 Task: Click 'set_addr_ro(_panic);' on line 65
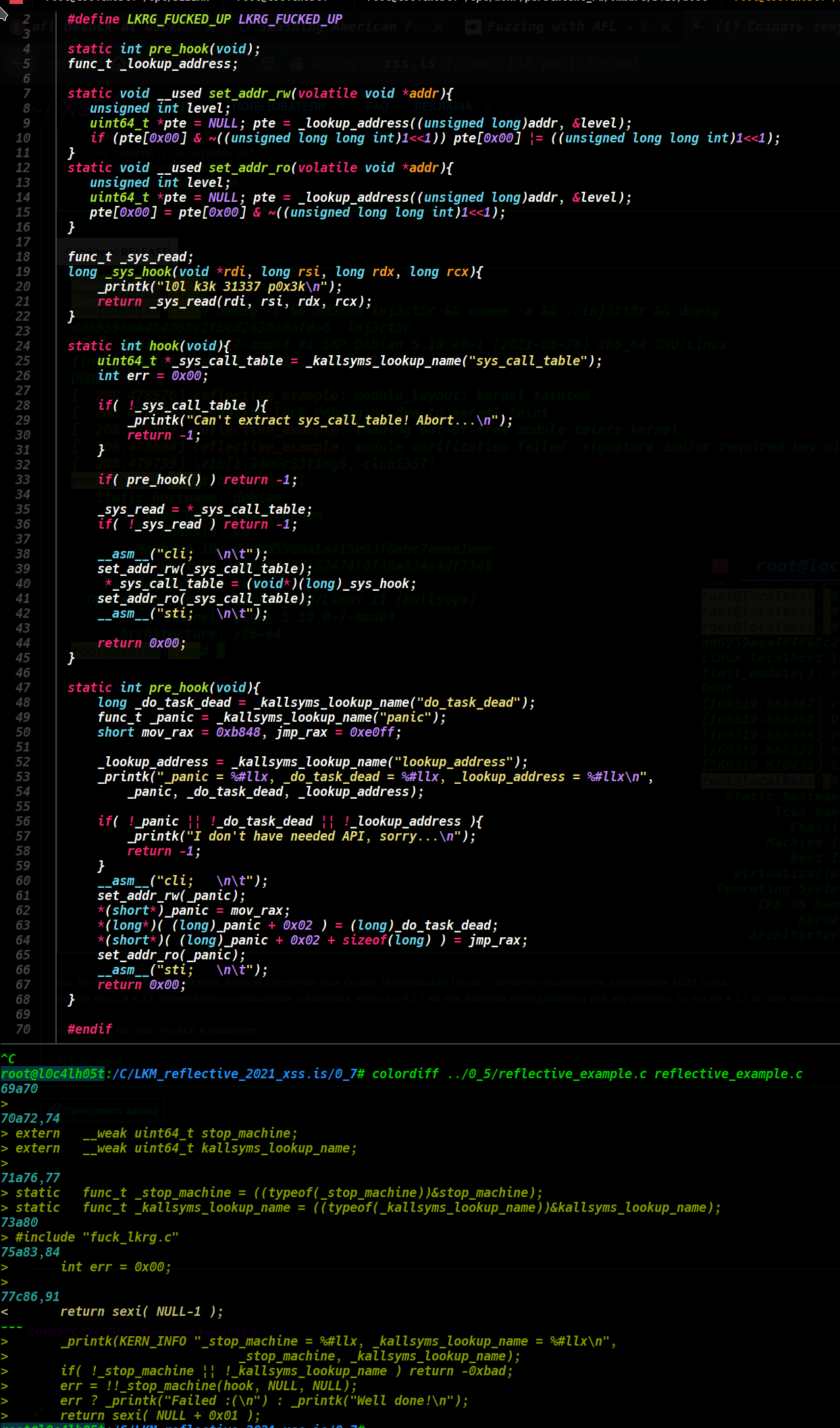(172, 955)
